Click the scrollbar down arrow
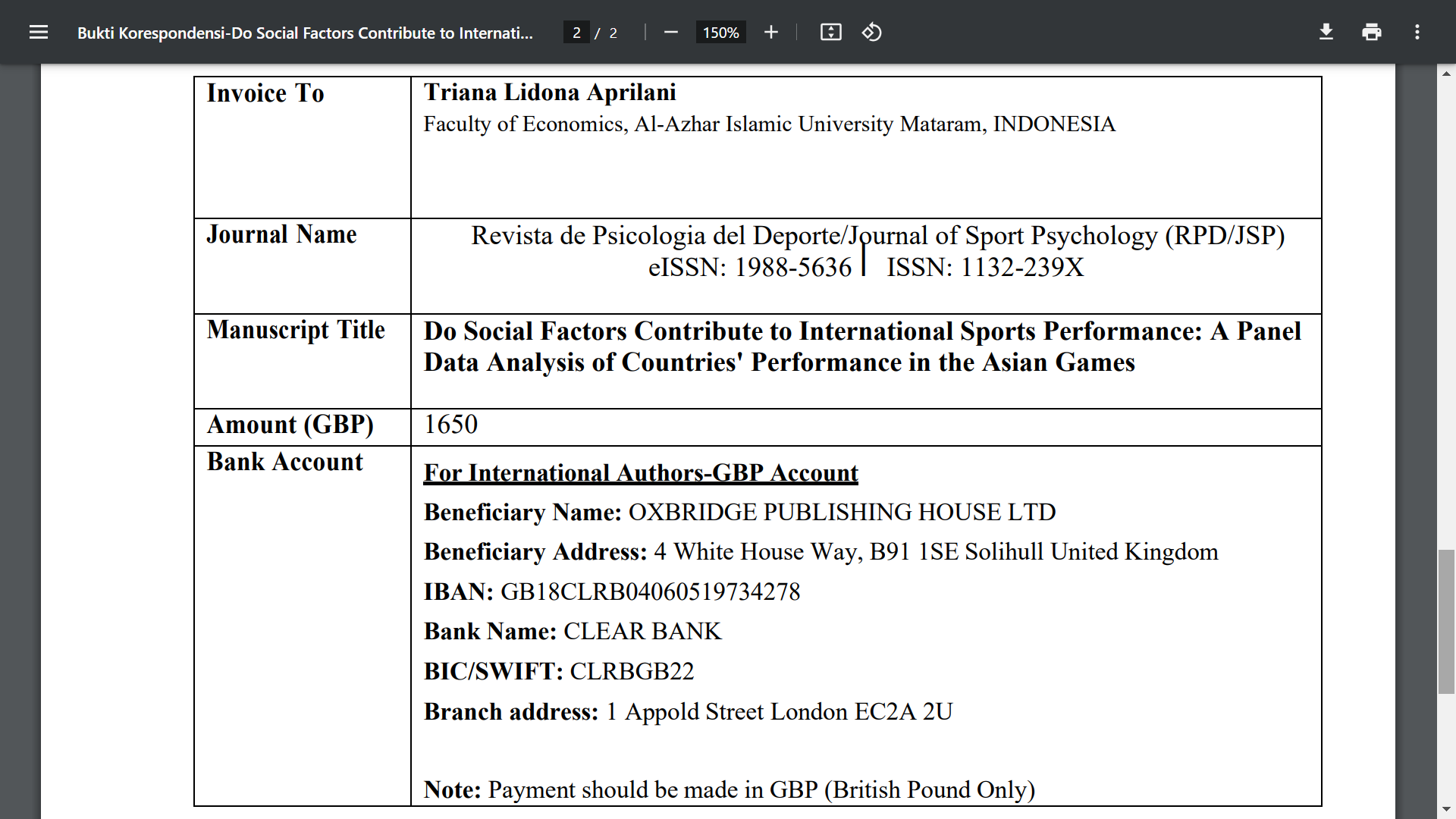 1446,809
